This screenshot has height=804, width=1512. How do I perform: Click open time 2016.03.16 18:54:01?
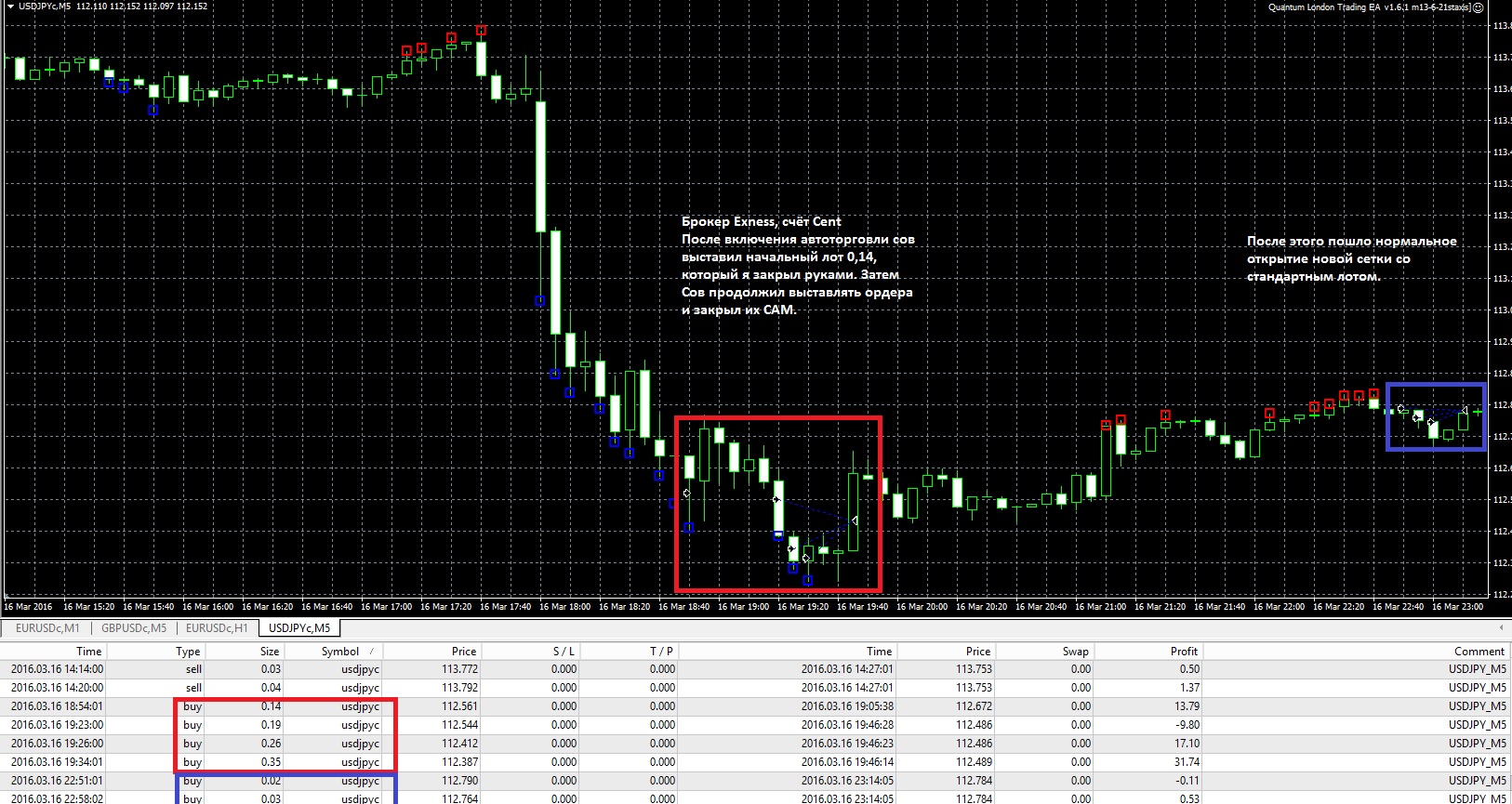click(57, 706)
